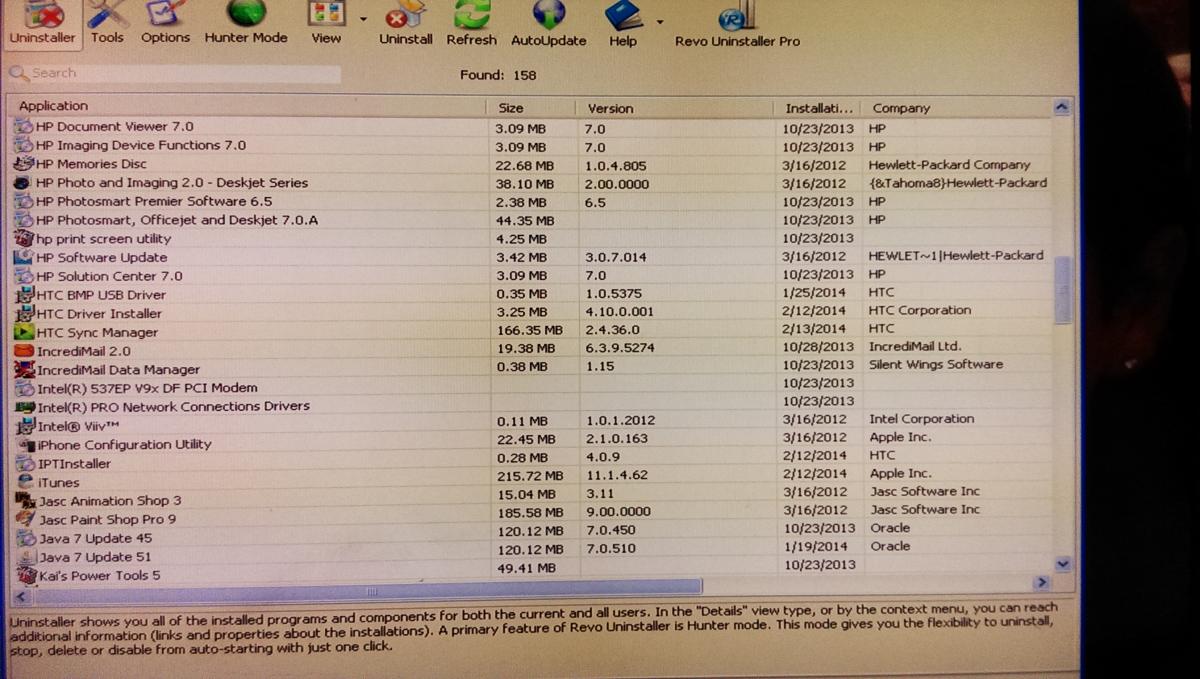This screenshot has height=679, width=1200.
Task: Open the Tools toolbar icon
Action: click(107, 12)
